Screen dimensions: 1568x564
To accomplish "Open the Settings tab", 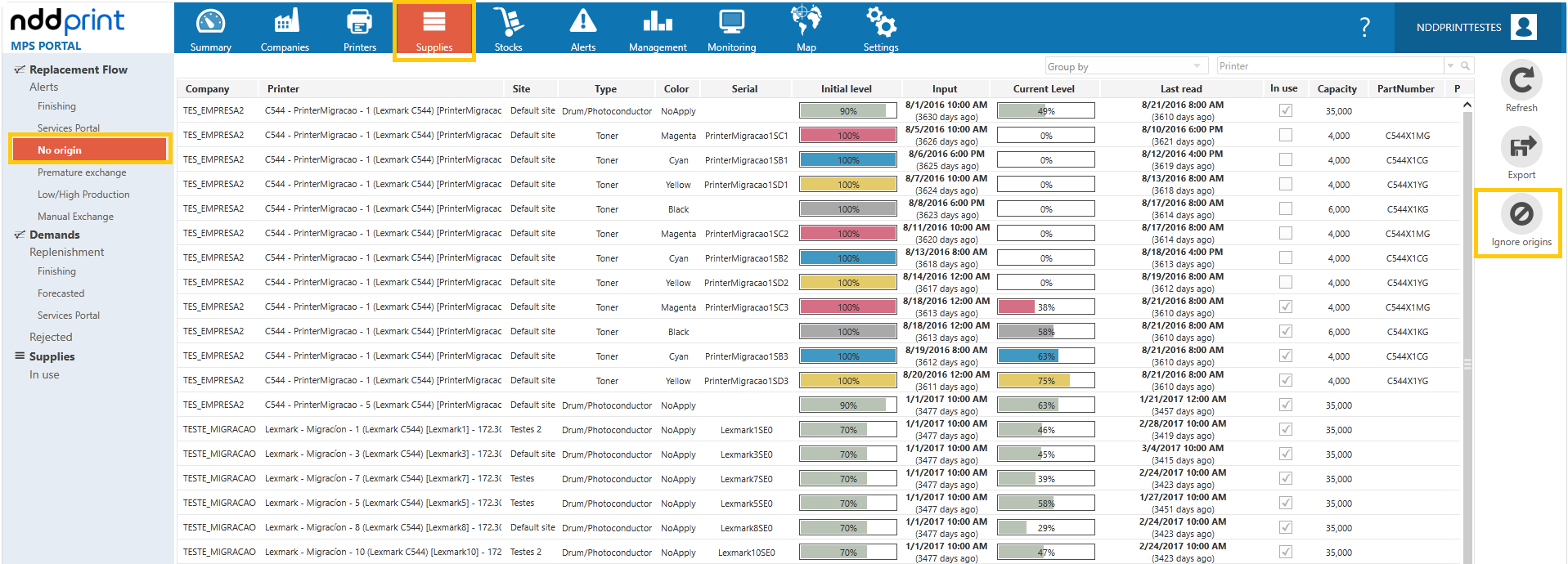I will [881, 28].
